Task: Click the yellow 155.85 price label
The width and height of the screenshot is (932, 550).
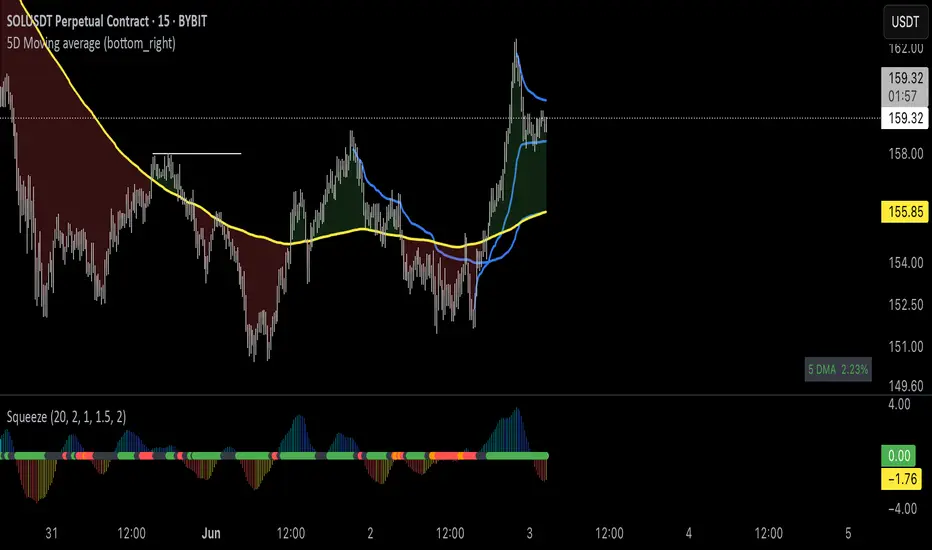Action: (x=905, y=212)
